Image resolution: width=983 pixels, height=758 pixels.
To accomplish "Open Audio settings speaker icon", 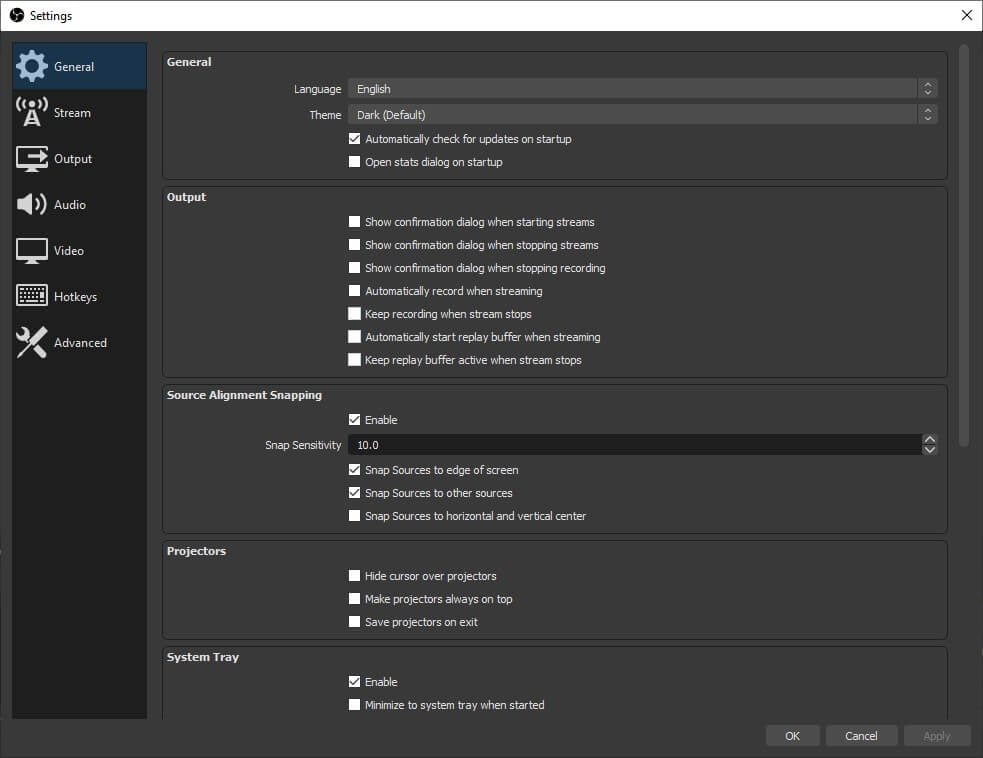I will tap(31, 204).
